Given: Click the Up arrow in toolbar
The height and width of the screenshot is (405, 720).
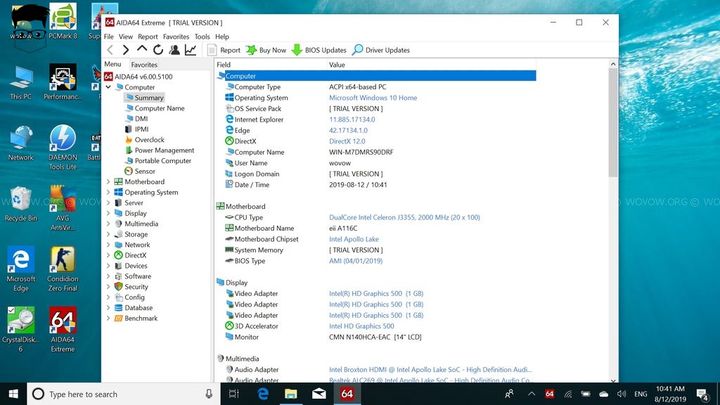Looking at the screenshot, I should (x=142, y=49).
